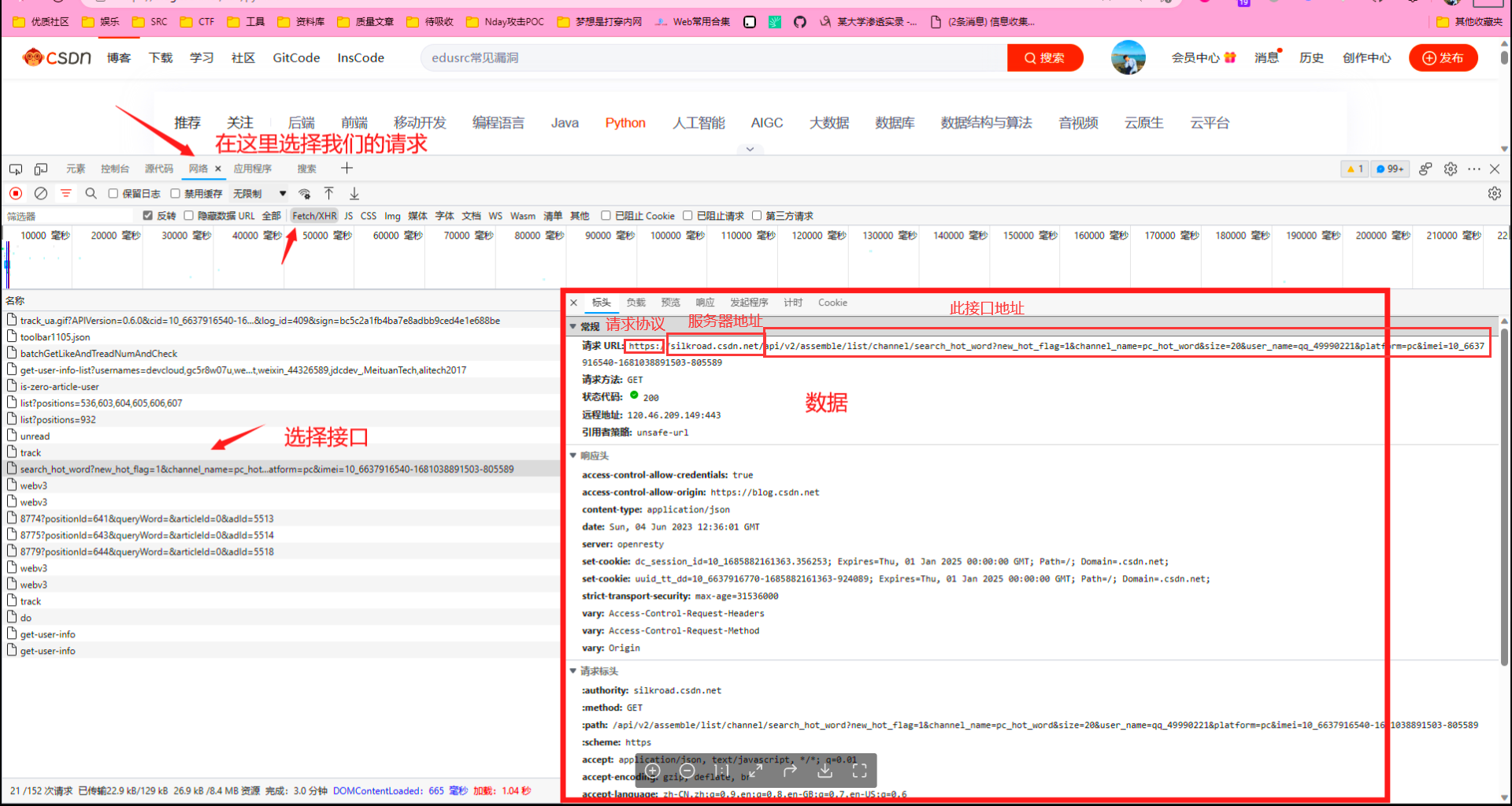Click the export HAR download arrow icon
This screenshot has height=806, width=1512.
(354, 193)
